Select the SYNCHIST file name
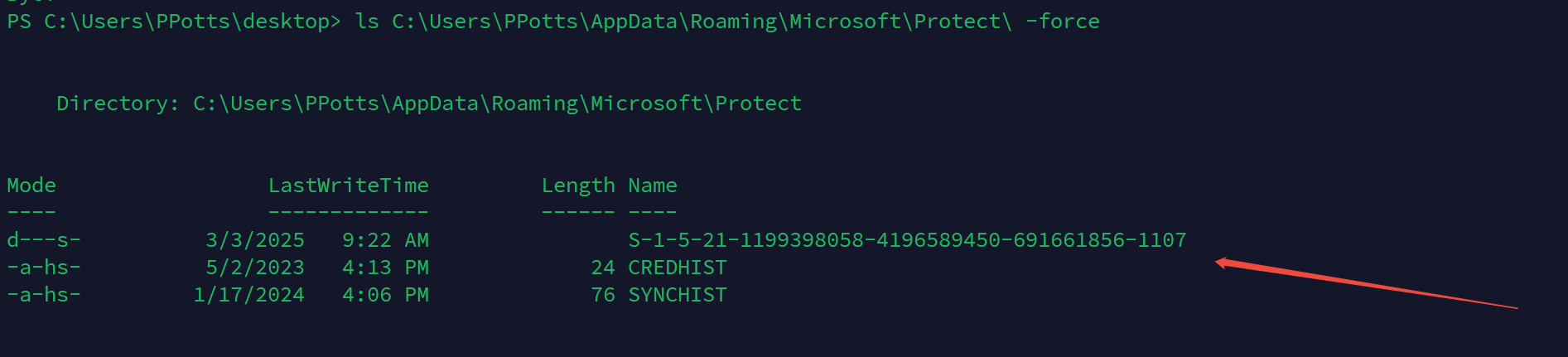This screenshot has height=357, width=1568. click(x=678, y=295)
